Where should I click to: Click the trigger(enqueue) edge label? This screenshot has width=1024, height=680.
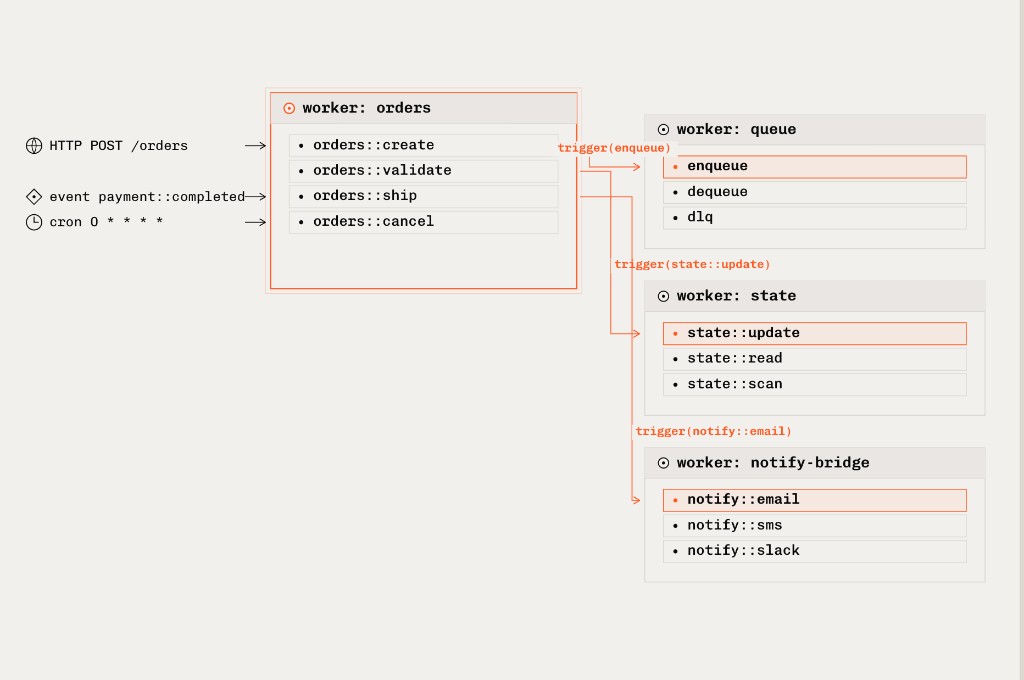coord(614,148)
